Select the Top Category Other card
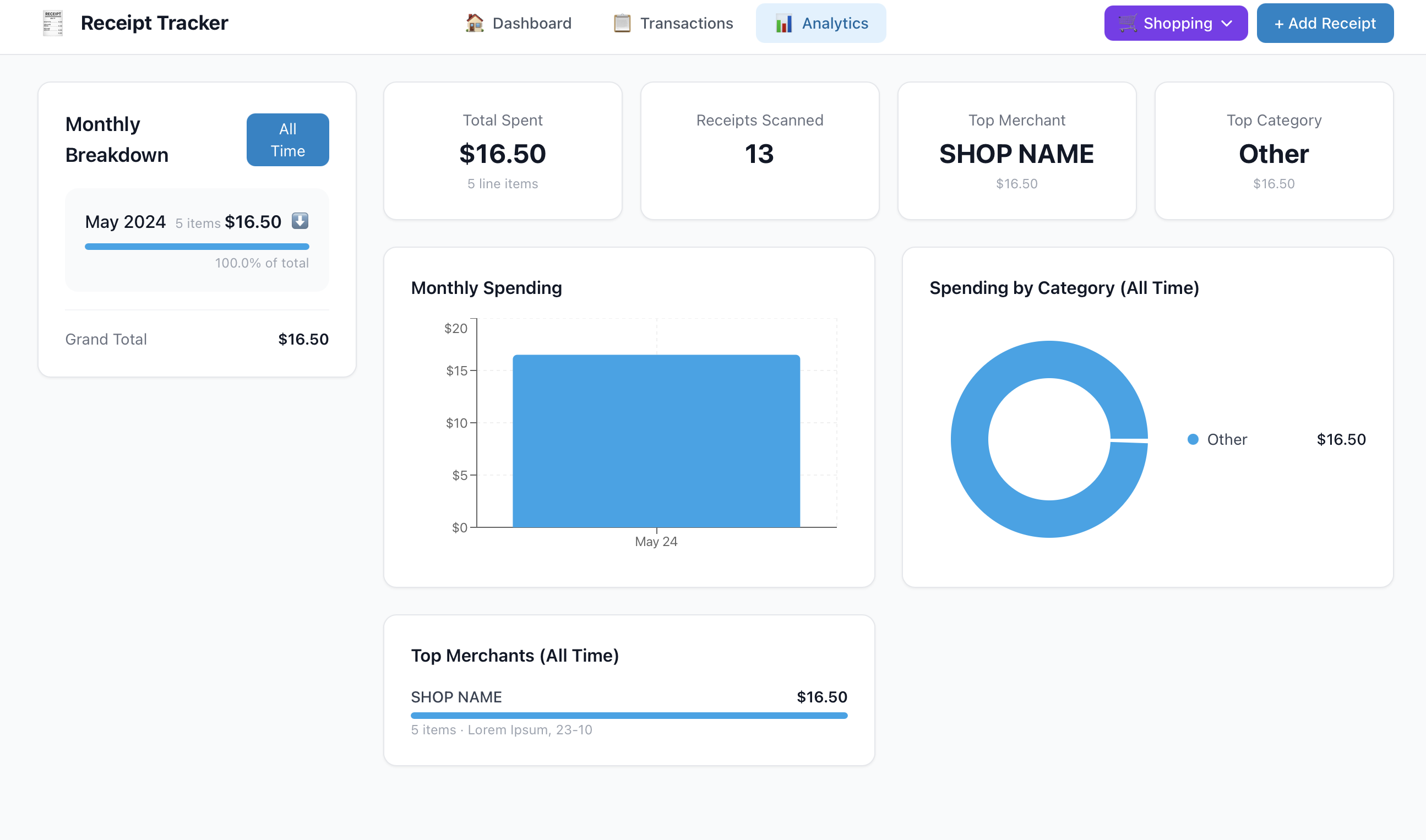Image resolution: width=1426 pixels, height=840 pixels. point(1273,151)
